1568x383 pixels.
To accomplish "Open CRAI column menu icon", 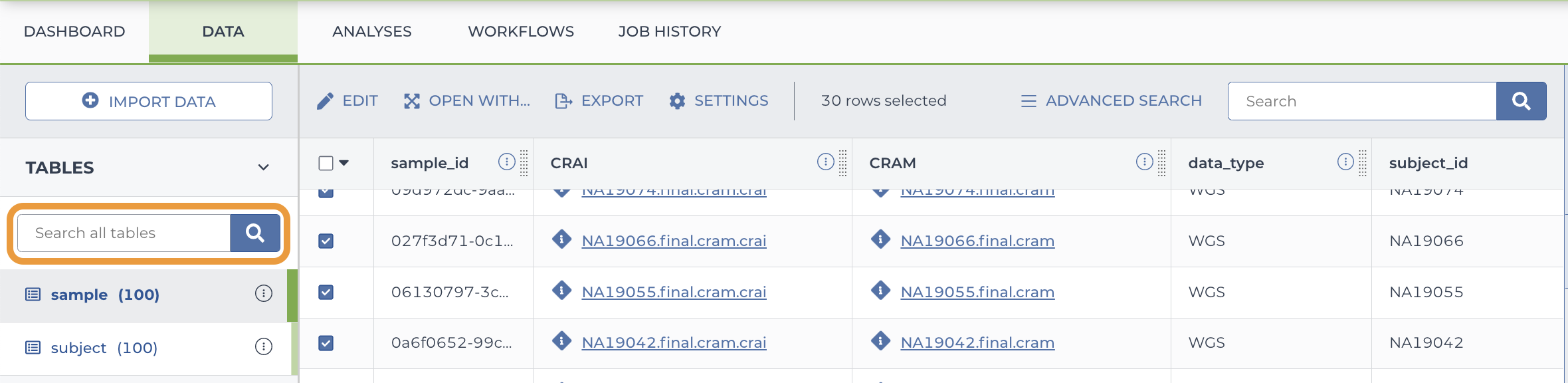I will (x=825, y=162).
